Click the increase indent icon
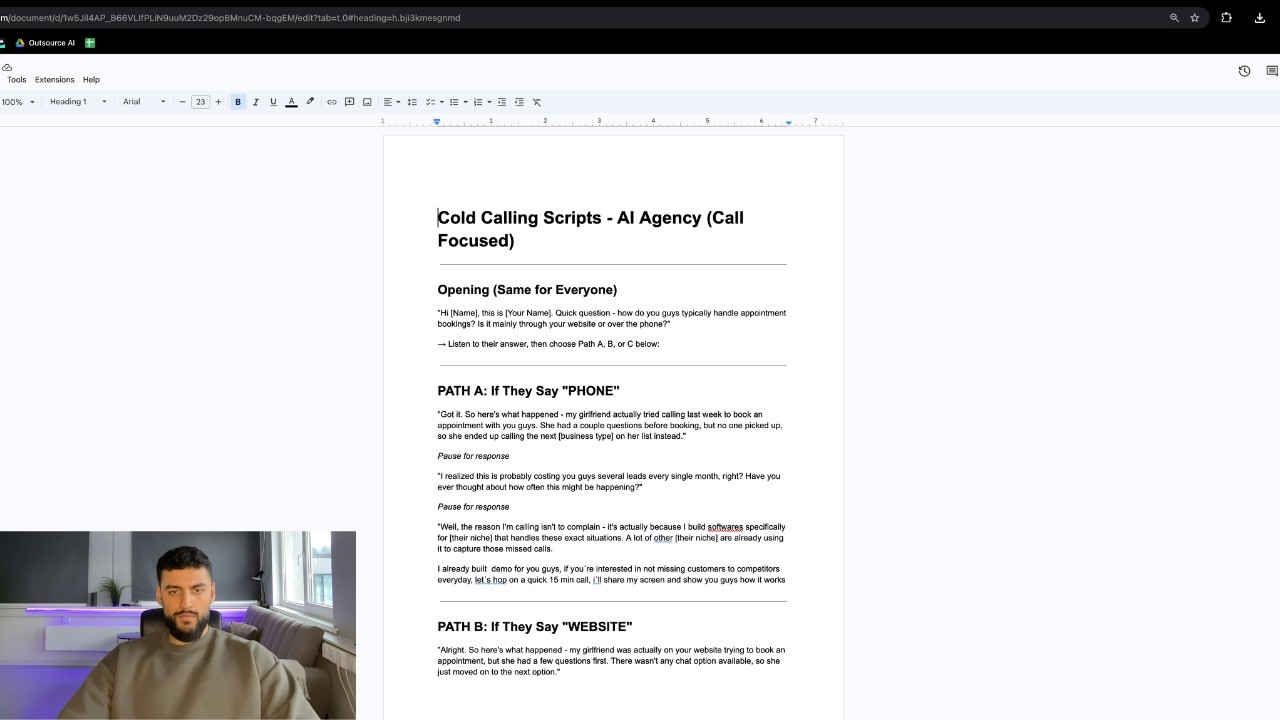1280x720 pixels. tap(519, 102)
